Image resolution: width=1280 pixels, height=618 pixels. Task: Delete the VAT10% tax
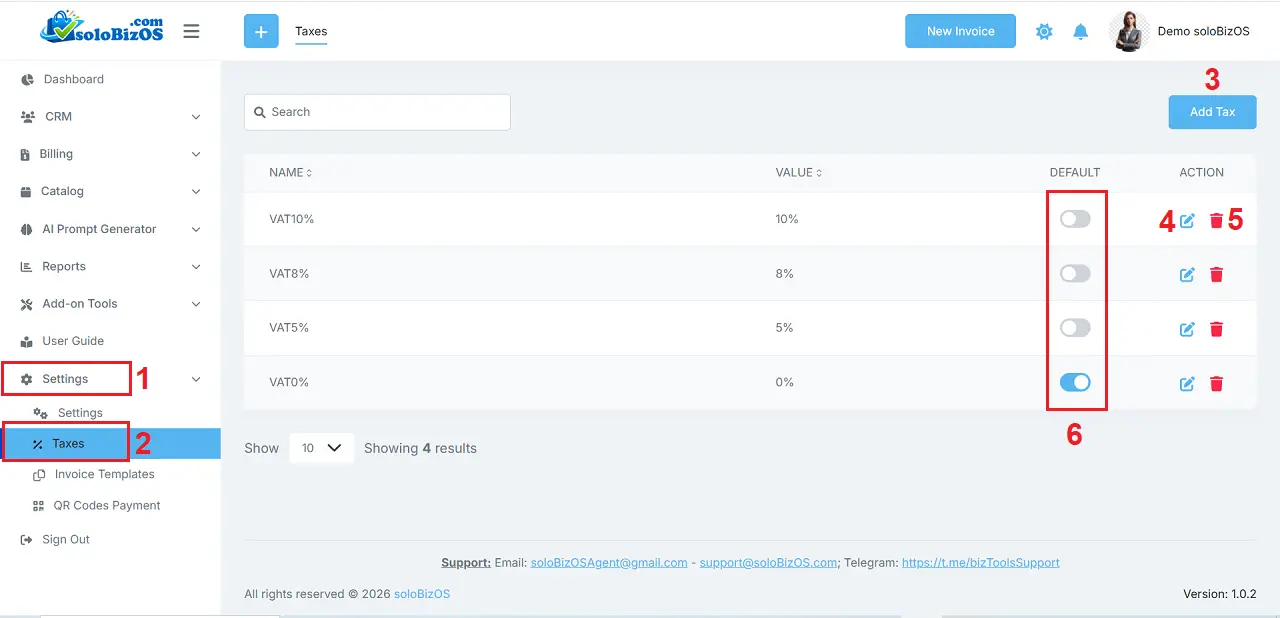pyautogui.click(x=1216, y=220)
